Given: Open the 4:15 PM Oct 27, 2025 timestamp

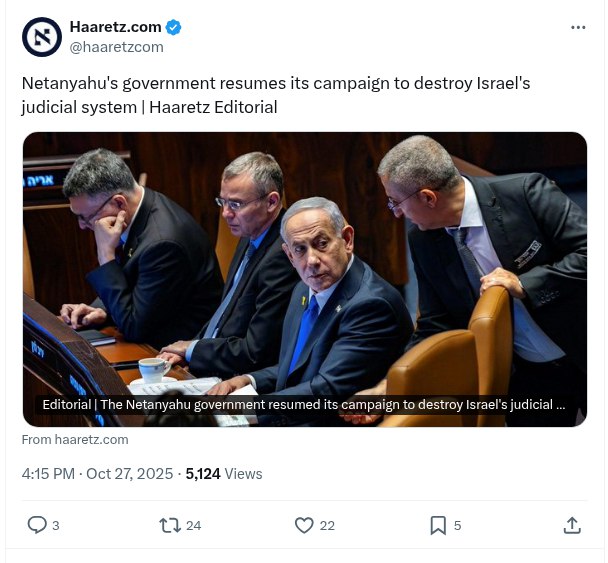Looking at the screenshot, I should [x=97, y=473].
